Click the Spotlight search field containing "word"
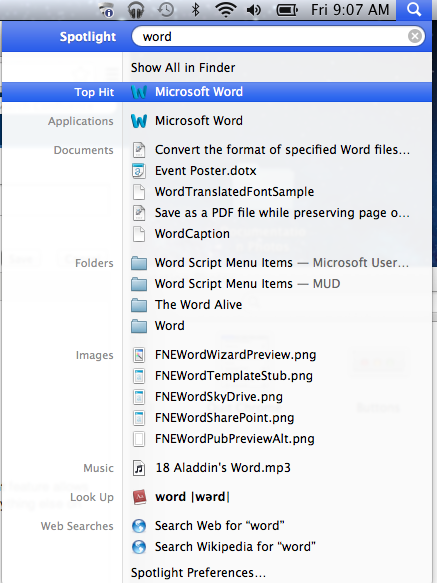This screenshot has height=583, width=437. pos(278,36)
